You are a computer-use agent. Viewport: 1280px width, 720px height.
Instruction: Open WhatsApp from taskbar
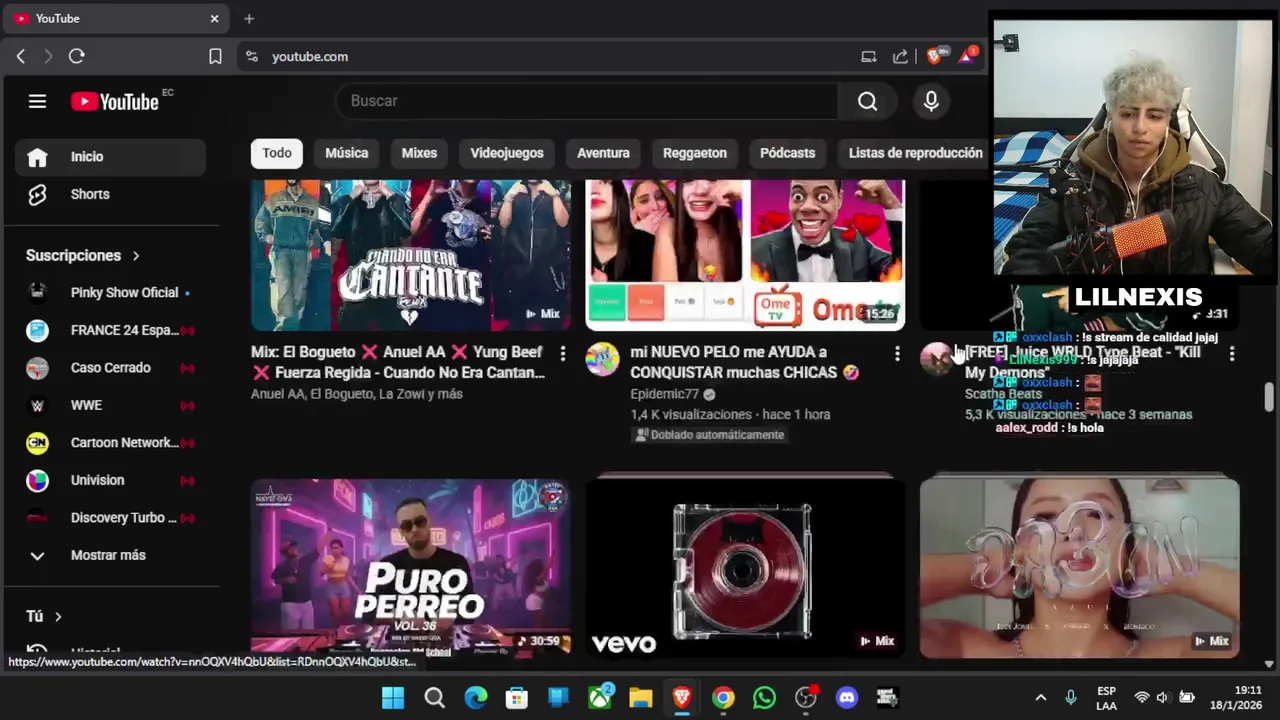[x=764, y=697]
